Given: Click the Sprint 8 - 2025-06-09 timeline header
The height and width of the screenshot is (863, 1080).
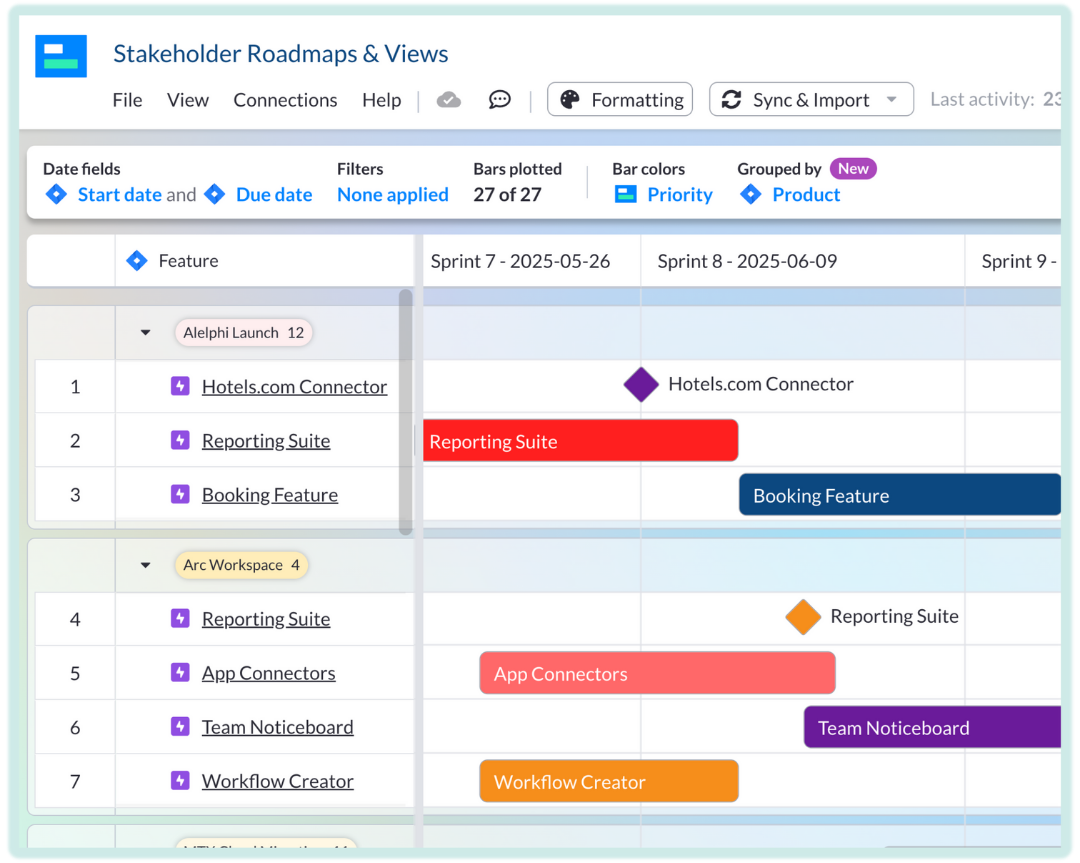Looking at the screenshot, I should (x=802, y=261).
